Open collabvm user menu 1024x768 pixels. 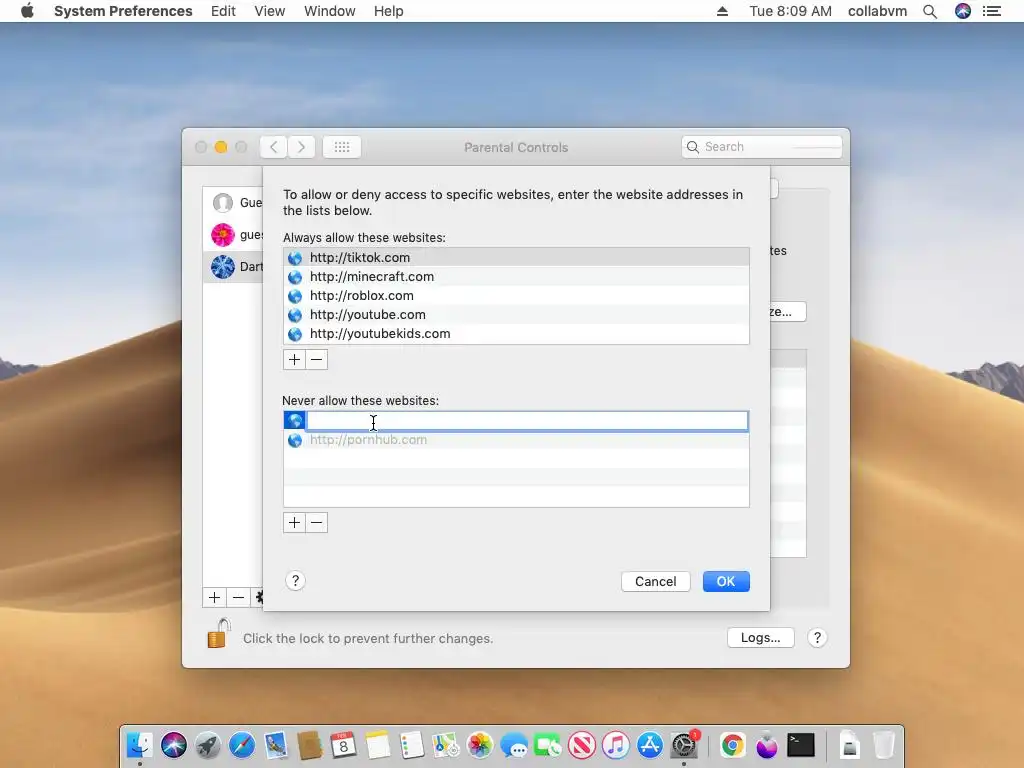[877, 11]
